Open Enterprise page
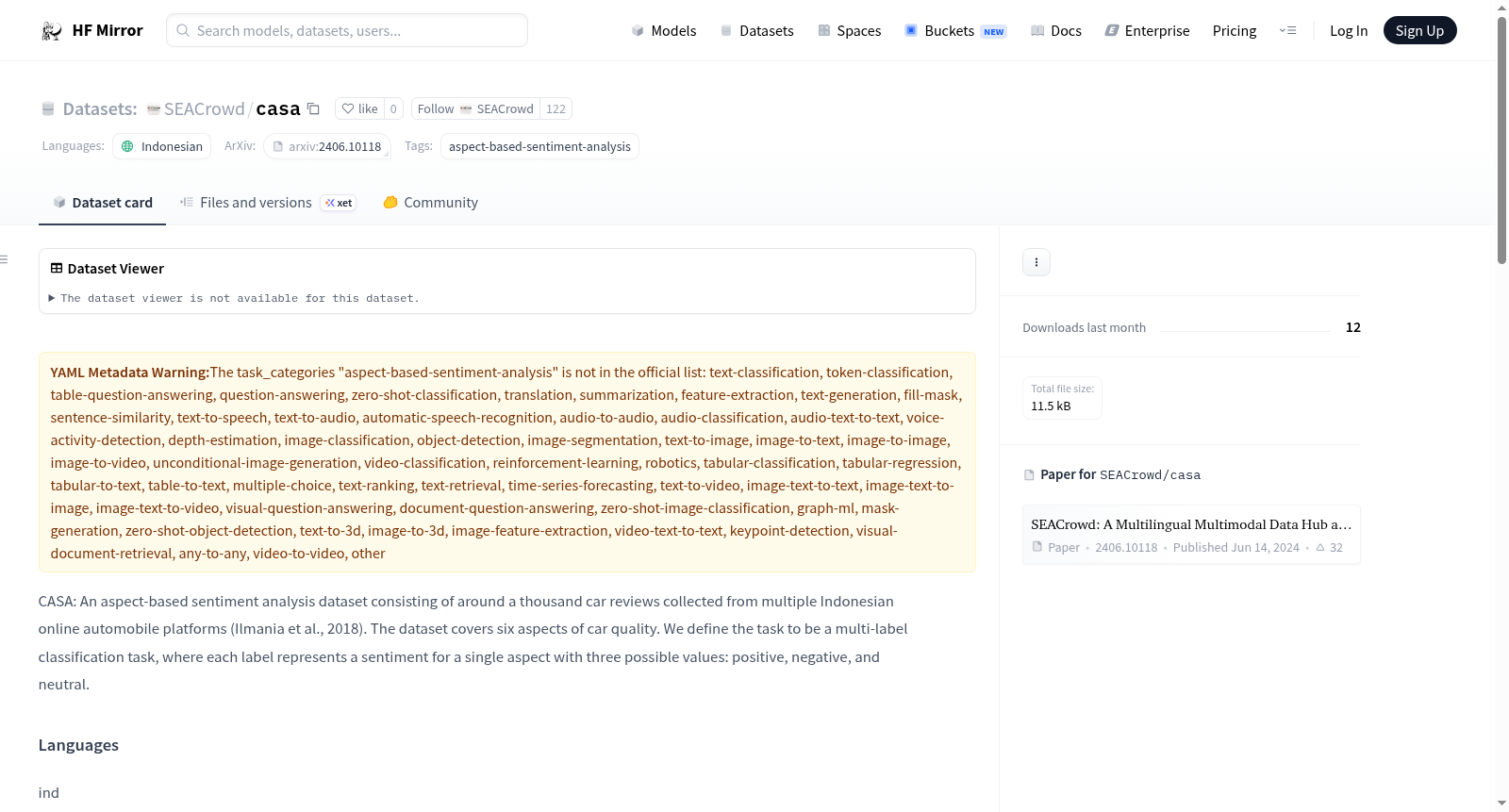Viewport: 1509px width, 812px height. 1147,31
